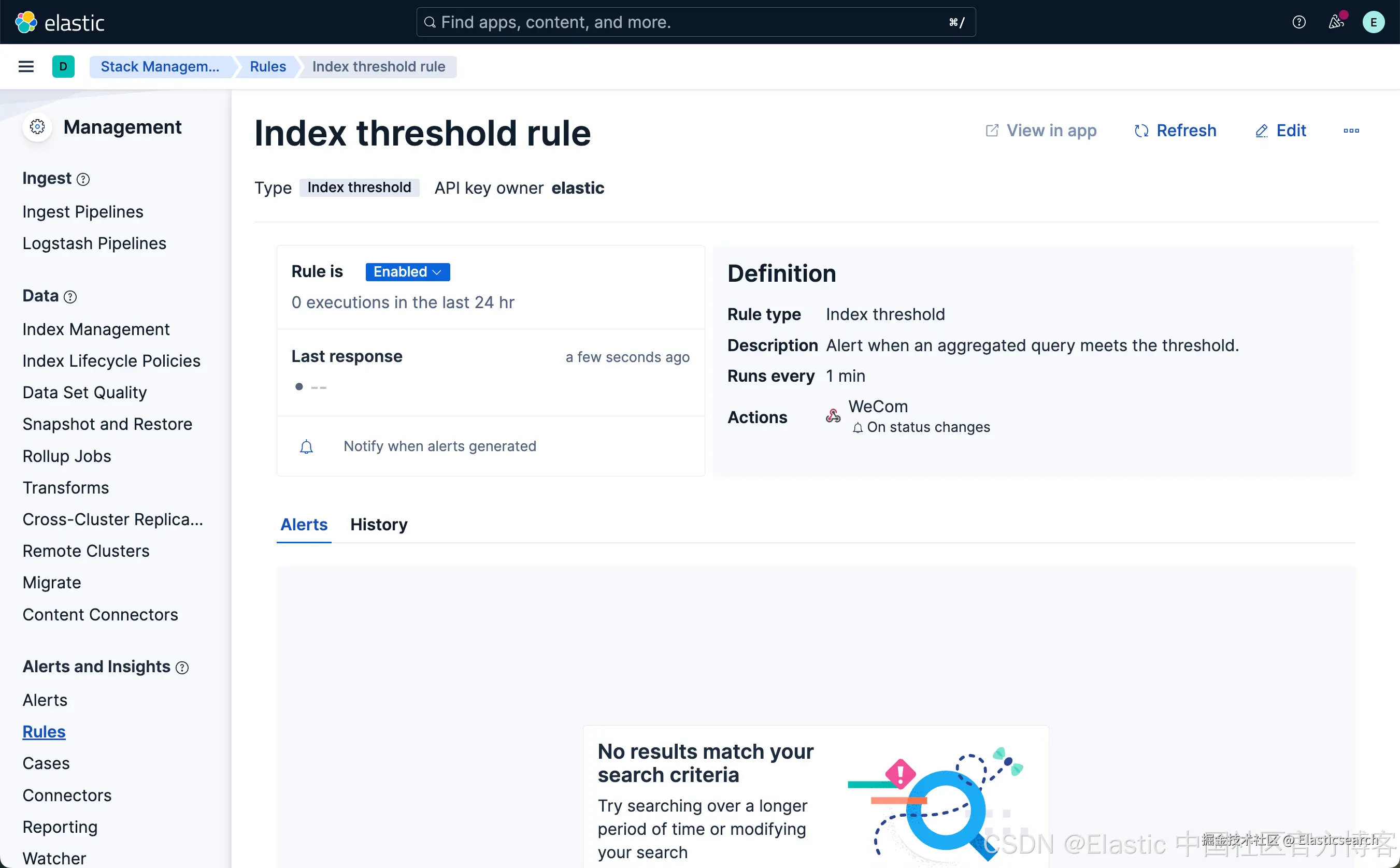Open the Notify when alerts generated selector
Image resolution: width=1400 pixels, height=868 pixels.
439,446
